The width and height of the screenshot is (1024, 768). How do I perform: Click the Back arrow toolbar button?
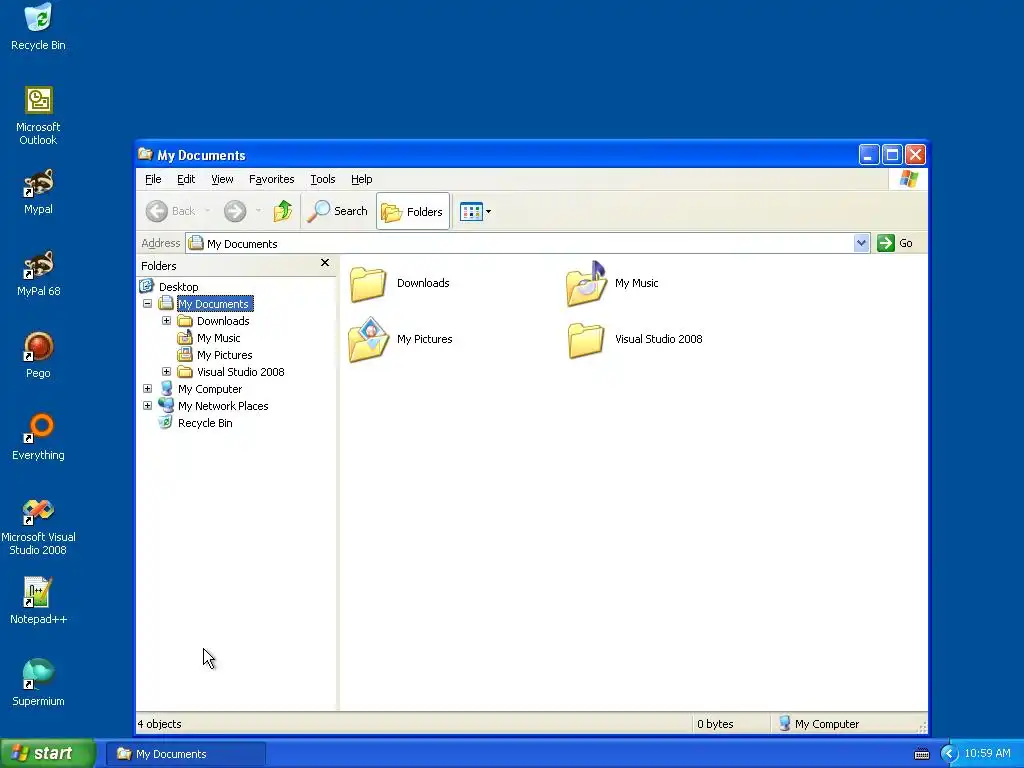pos(170,211)
